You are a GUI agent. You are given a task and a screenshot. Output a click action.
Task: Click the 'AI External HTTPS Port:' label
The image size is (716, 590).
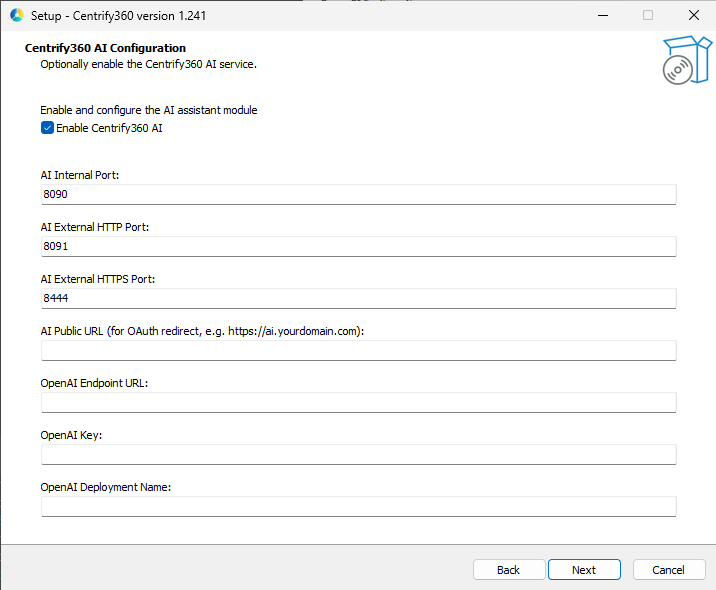[x=98, y=279]
